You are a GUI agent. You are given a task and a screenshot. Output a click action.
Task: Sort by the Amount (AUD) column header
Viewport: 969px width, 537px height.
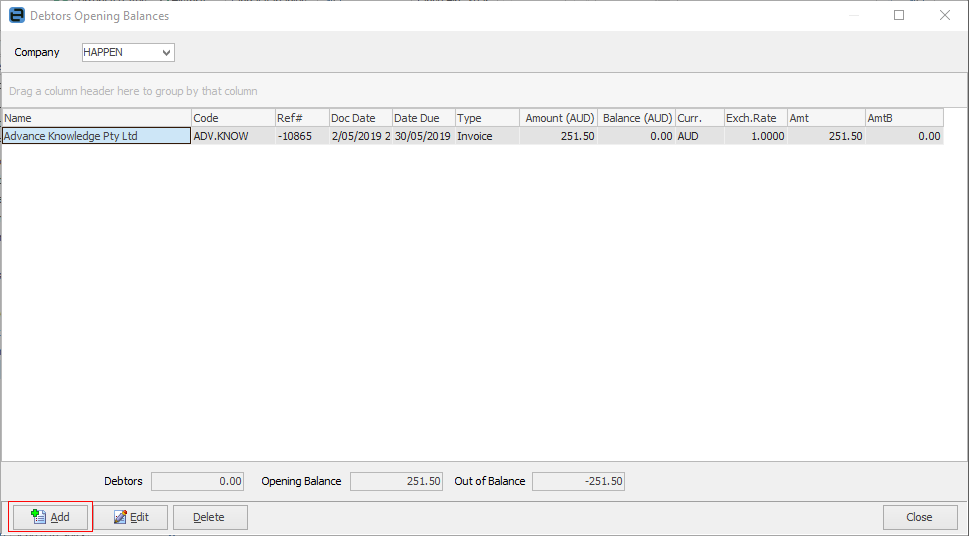(559, 118)
